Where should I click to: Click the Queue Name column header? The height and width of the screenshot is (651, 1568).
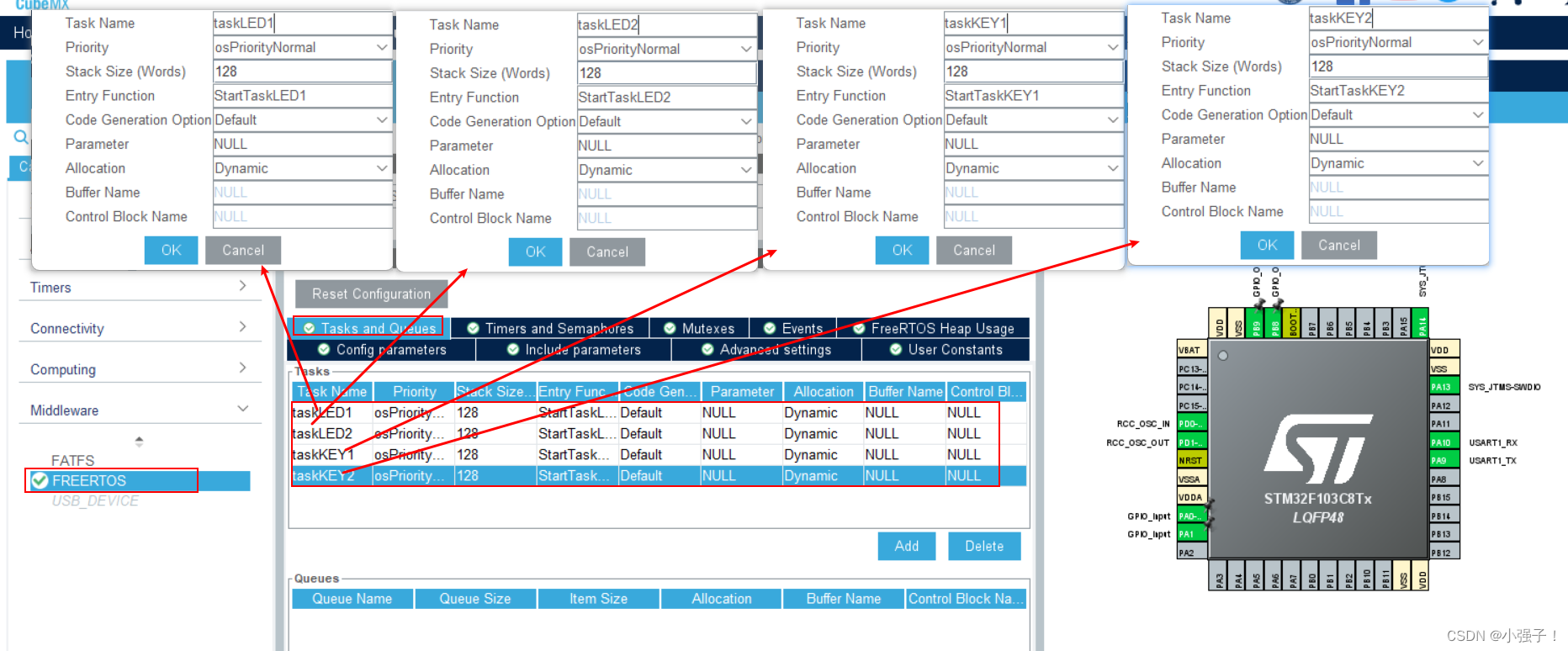[352, 599]
